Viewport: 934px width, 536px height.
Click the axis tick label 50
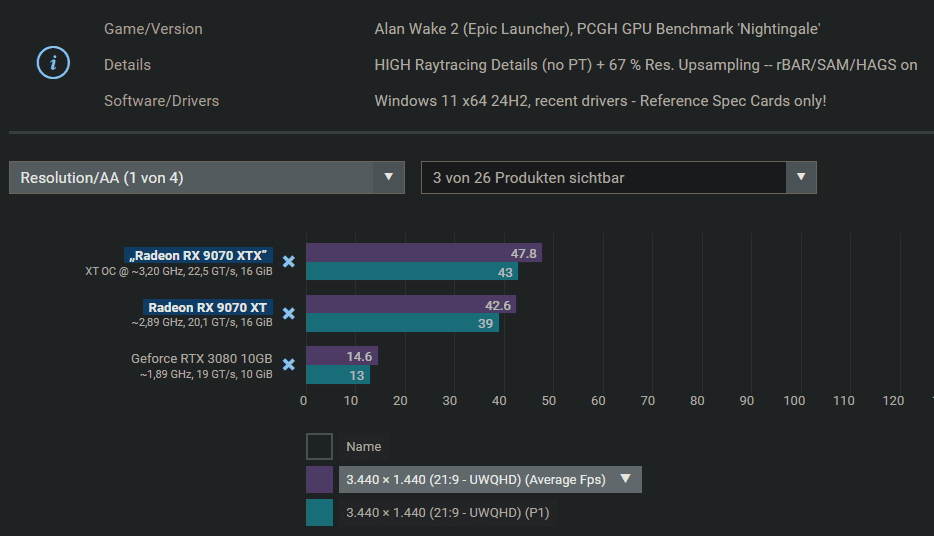(x=549, y=401)
